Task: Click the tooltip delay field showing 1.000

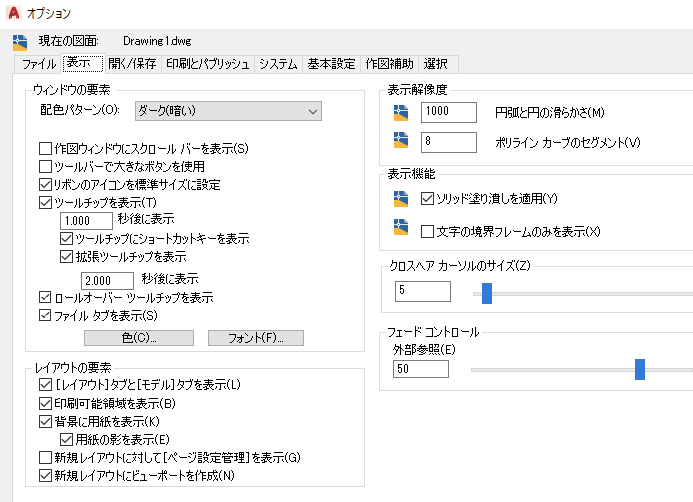Action: [x=86, y=221]
